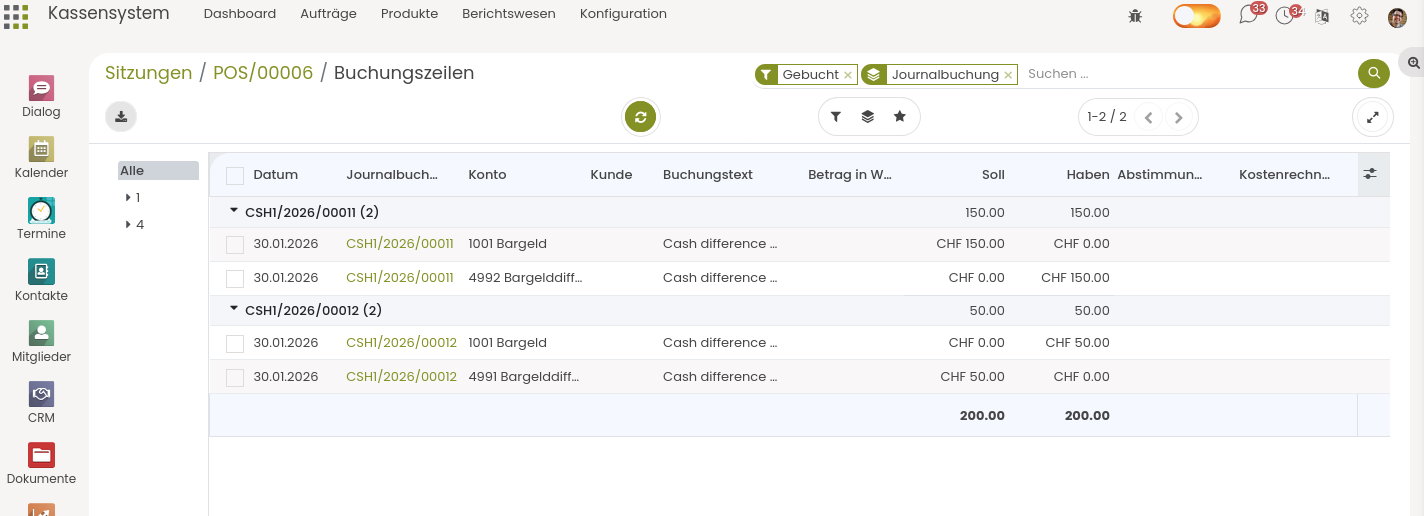Toggle the orange switch in top bar

click(1196, 16)
